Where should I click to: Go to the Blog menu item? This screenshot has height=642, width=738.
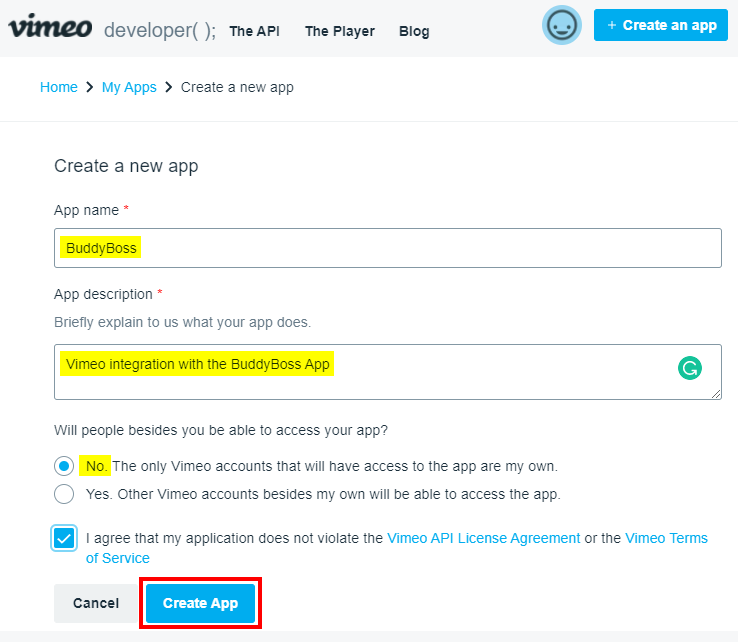pyautogui.click(x=414, y=31)
